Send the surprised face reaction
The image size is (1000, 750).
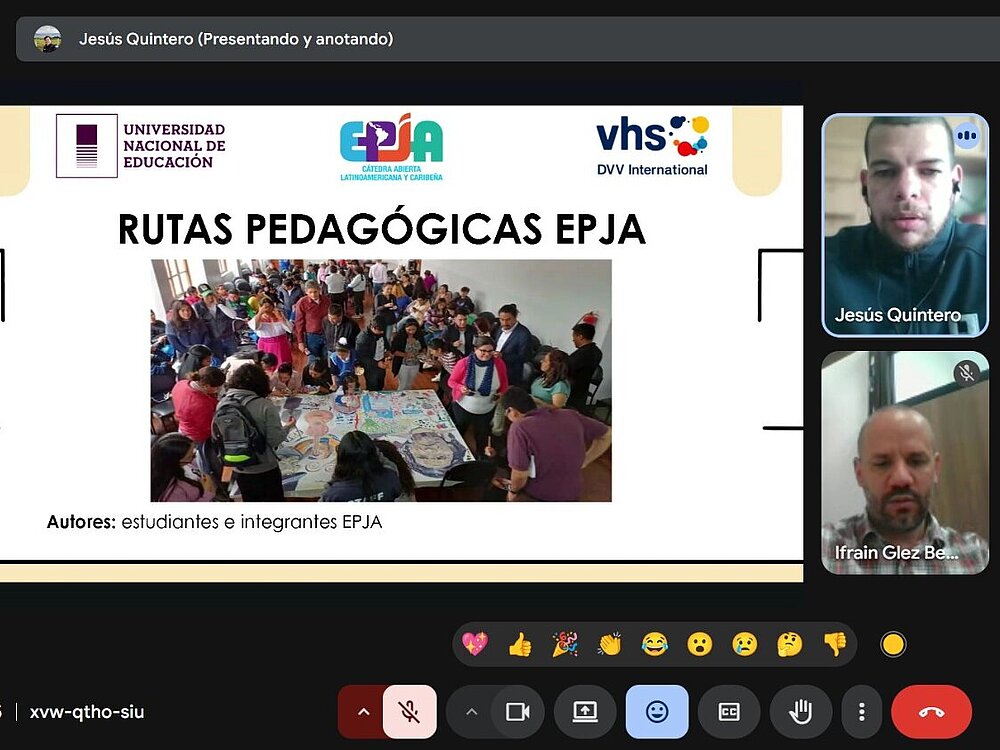(700, 644)
